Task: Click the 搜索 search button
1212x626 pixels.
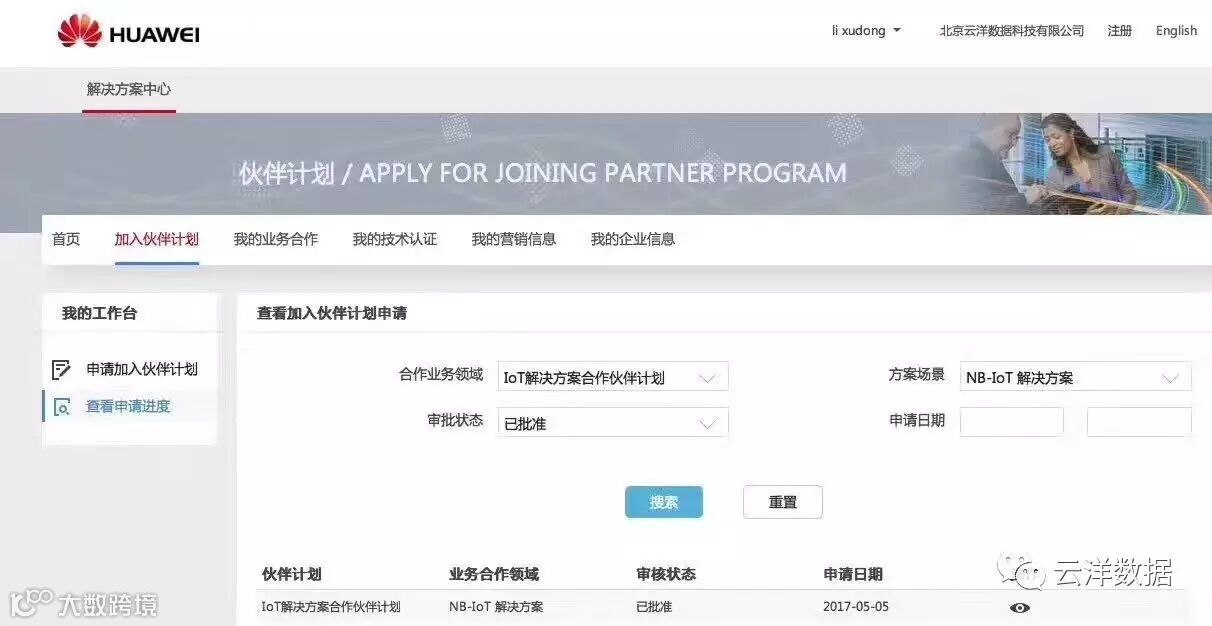Action: tap(664, 502)
